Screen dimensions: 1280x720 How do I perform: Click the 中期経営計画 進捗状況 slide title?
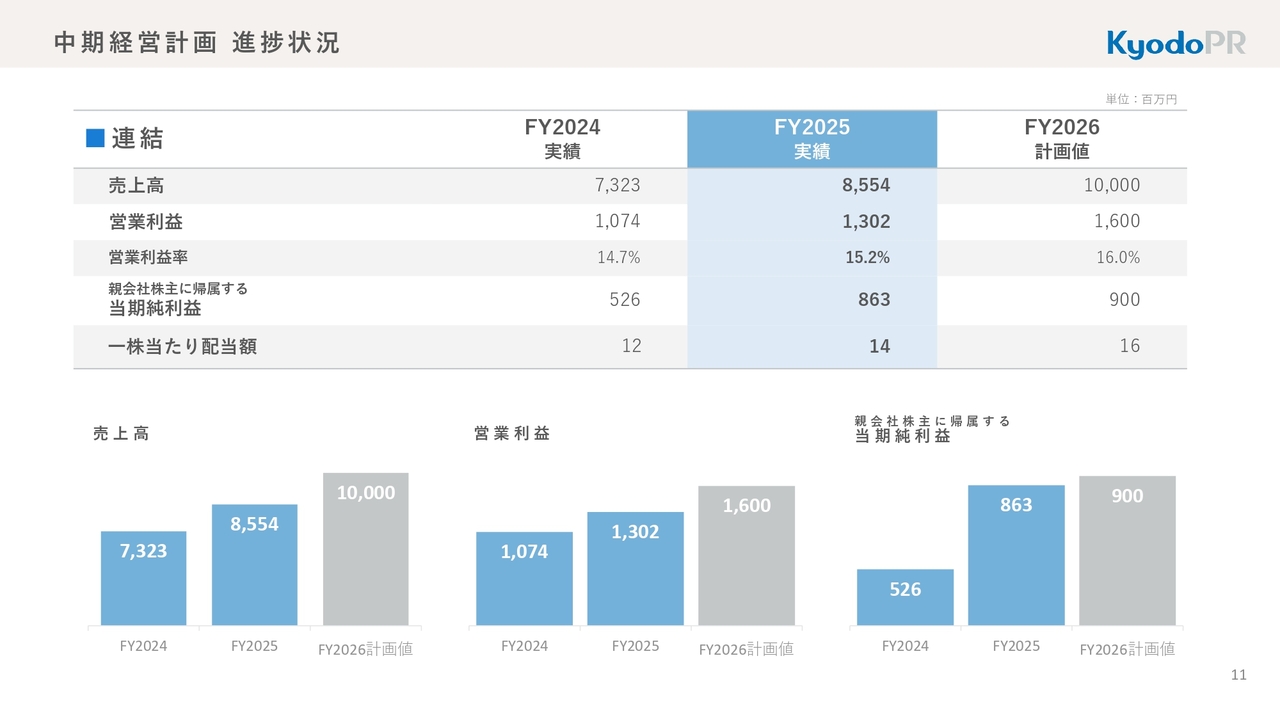tap(197, 43)
